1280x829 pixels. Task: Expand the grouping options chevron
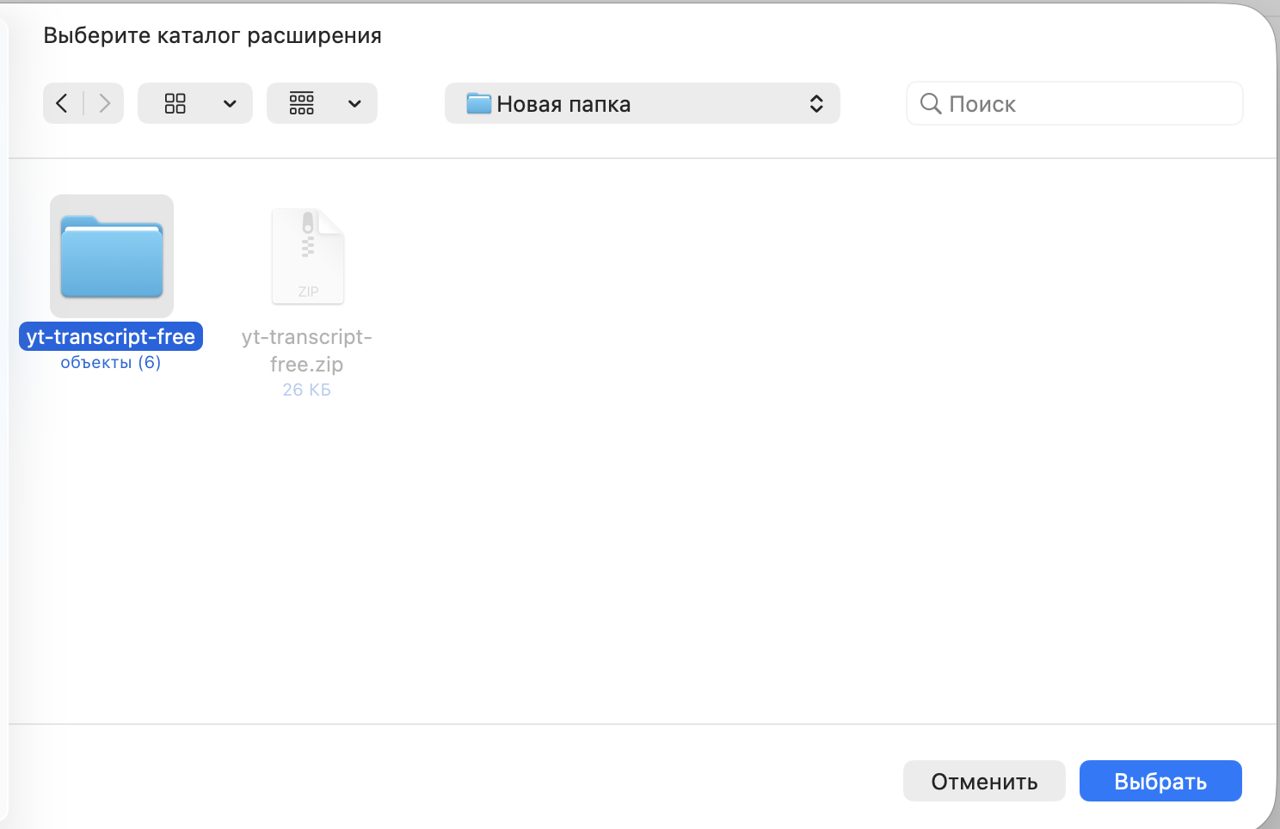[354, 103]
